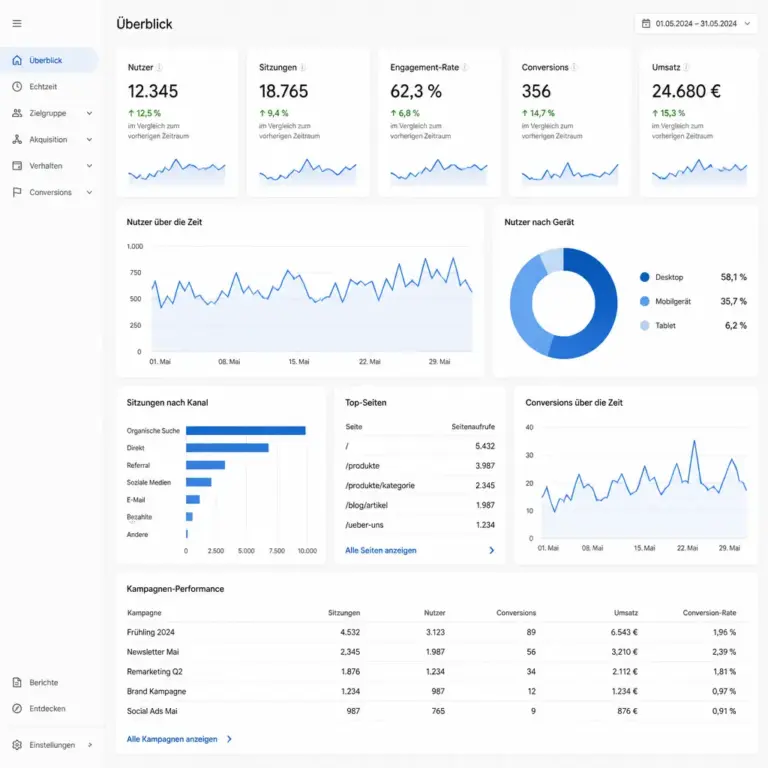Click info icon next to Sitzungen
This screenshot has width=768, height=768.
(x=303, y=67)
